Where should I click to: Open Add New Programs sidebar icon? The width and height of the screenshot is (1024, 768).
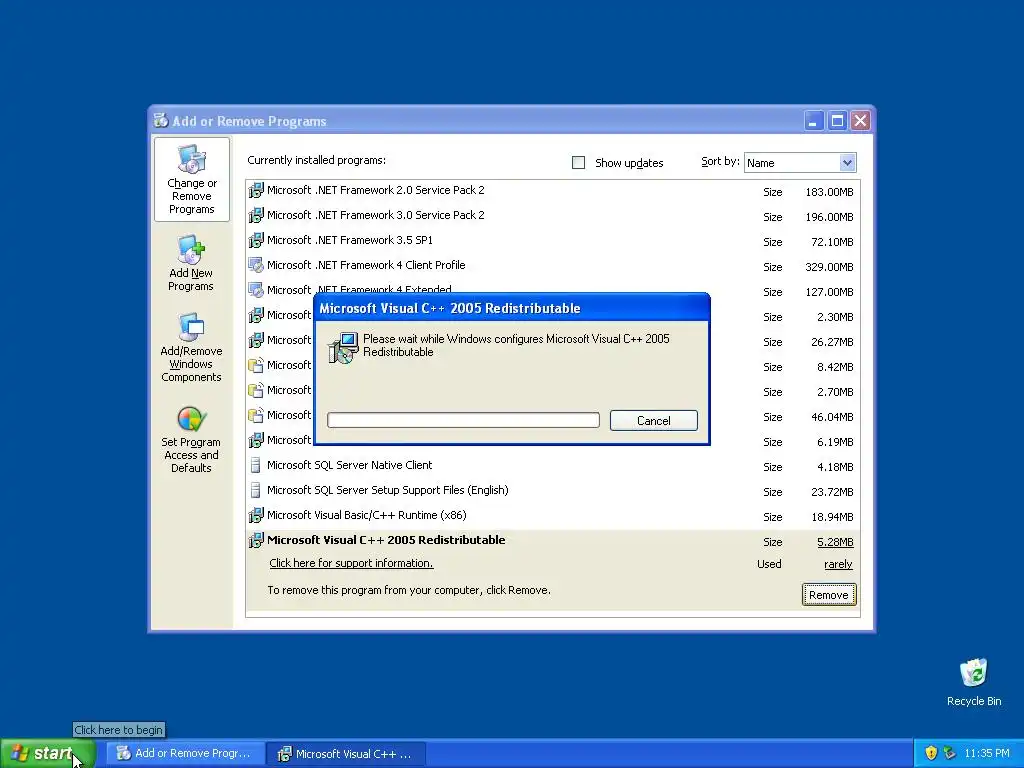(191, 263)
